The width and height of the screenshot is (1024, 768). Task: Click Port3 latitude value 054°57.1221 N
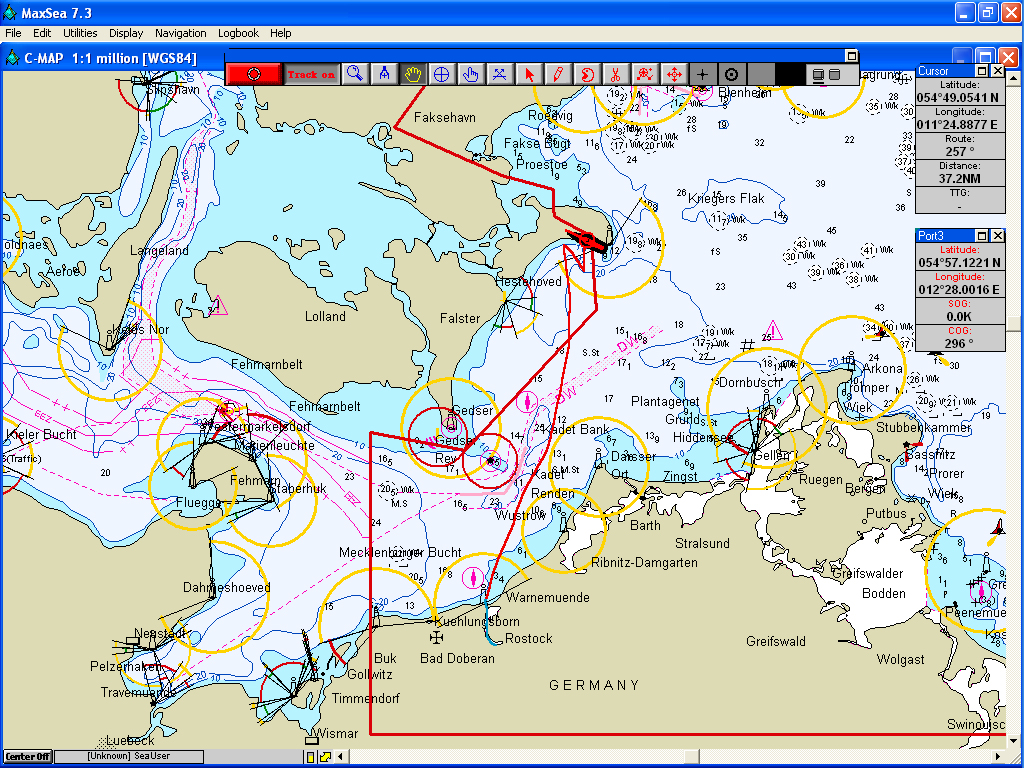[959, 263]
